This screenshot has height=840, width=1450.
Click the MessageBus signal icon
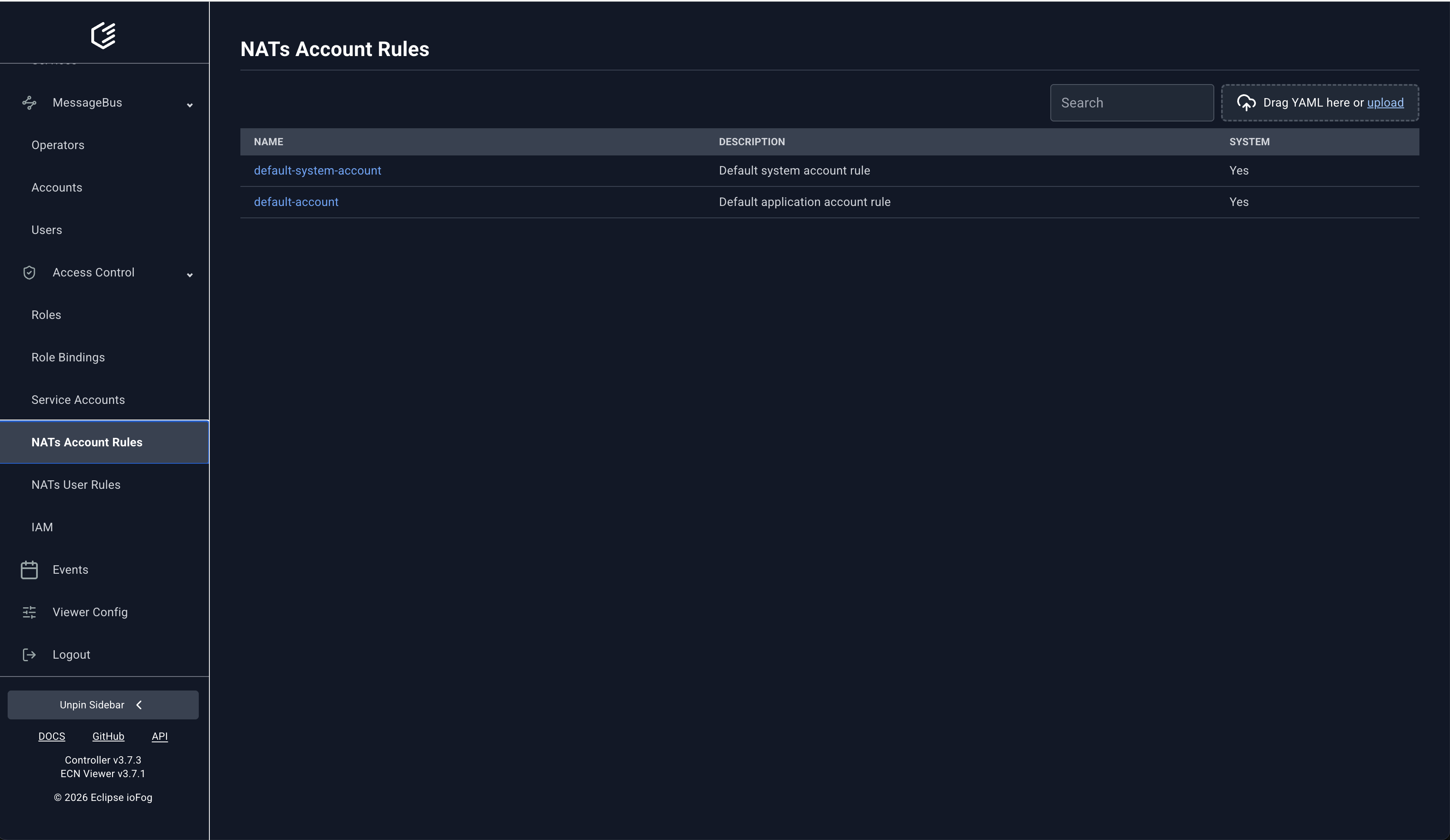coord(29,103)
